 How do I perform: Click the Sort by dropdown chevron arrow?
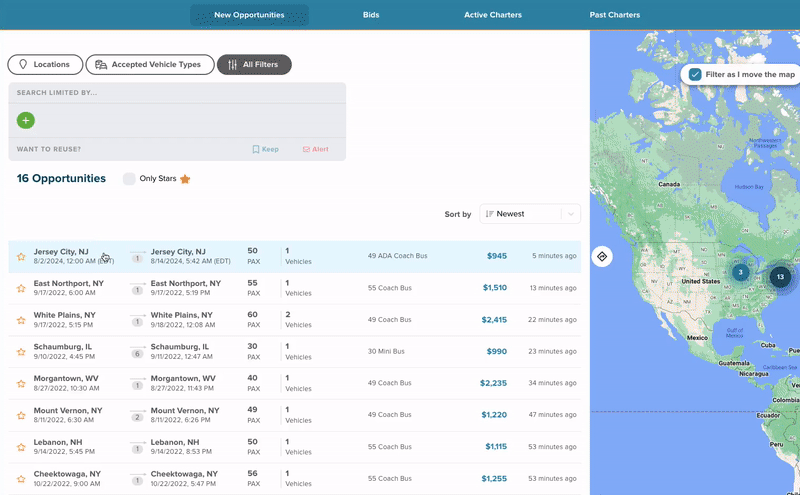tap(571, 214)
